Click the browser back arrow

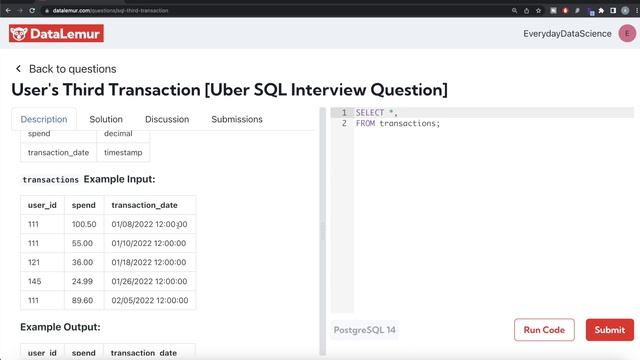coord(8,11)
